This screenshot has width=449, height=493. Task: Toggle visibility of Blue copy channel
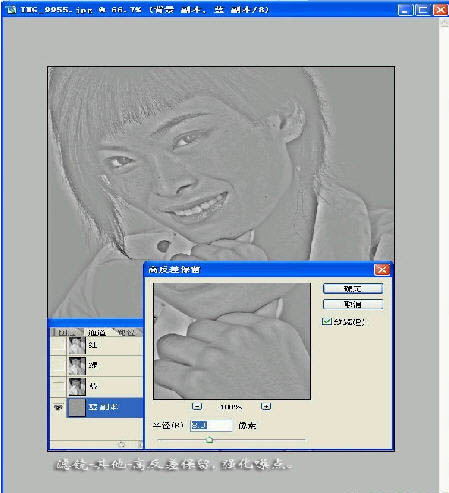tap(58, 407)
